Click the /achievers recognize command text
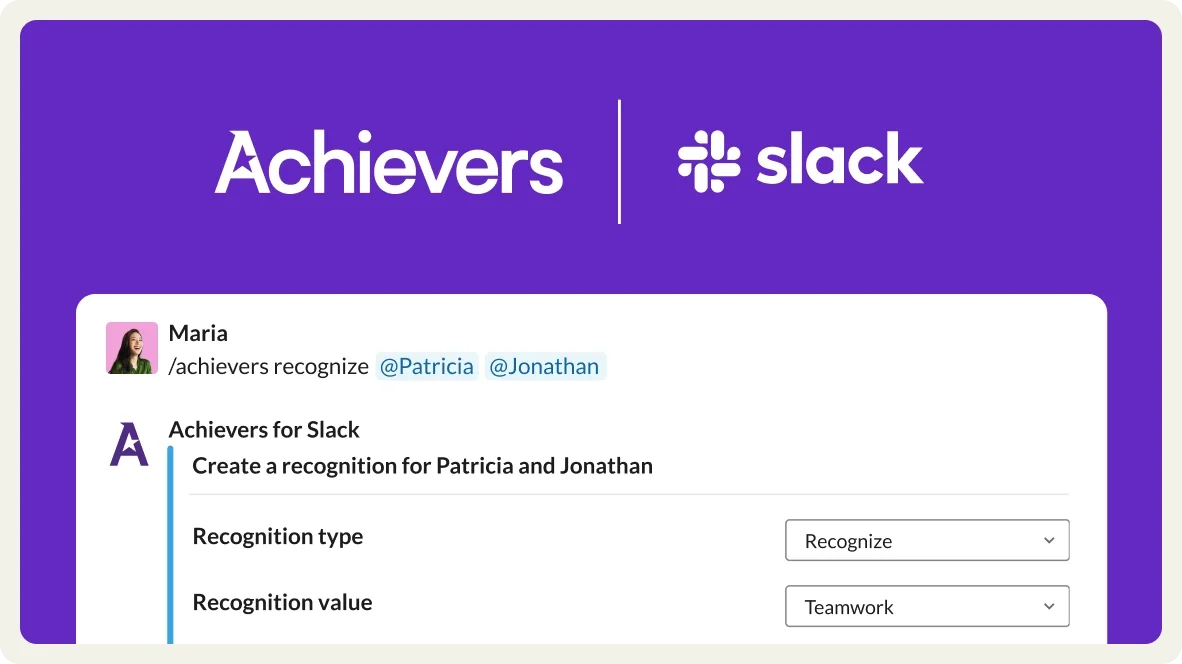 [x=269, y=366]
